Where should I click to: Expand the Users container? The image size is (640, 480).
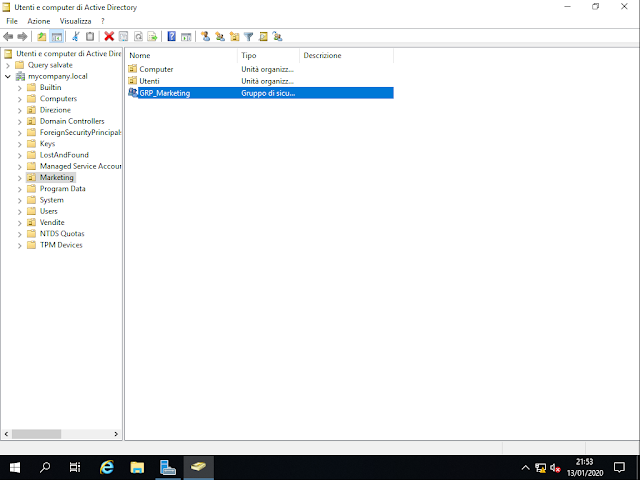[20, 211]
